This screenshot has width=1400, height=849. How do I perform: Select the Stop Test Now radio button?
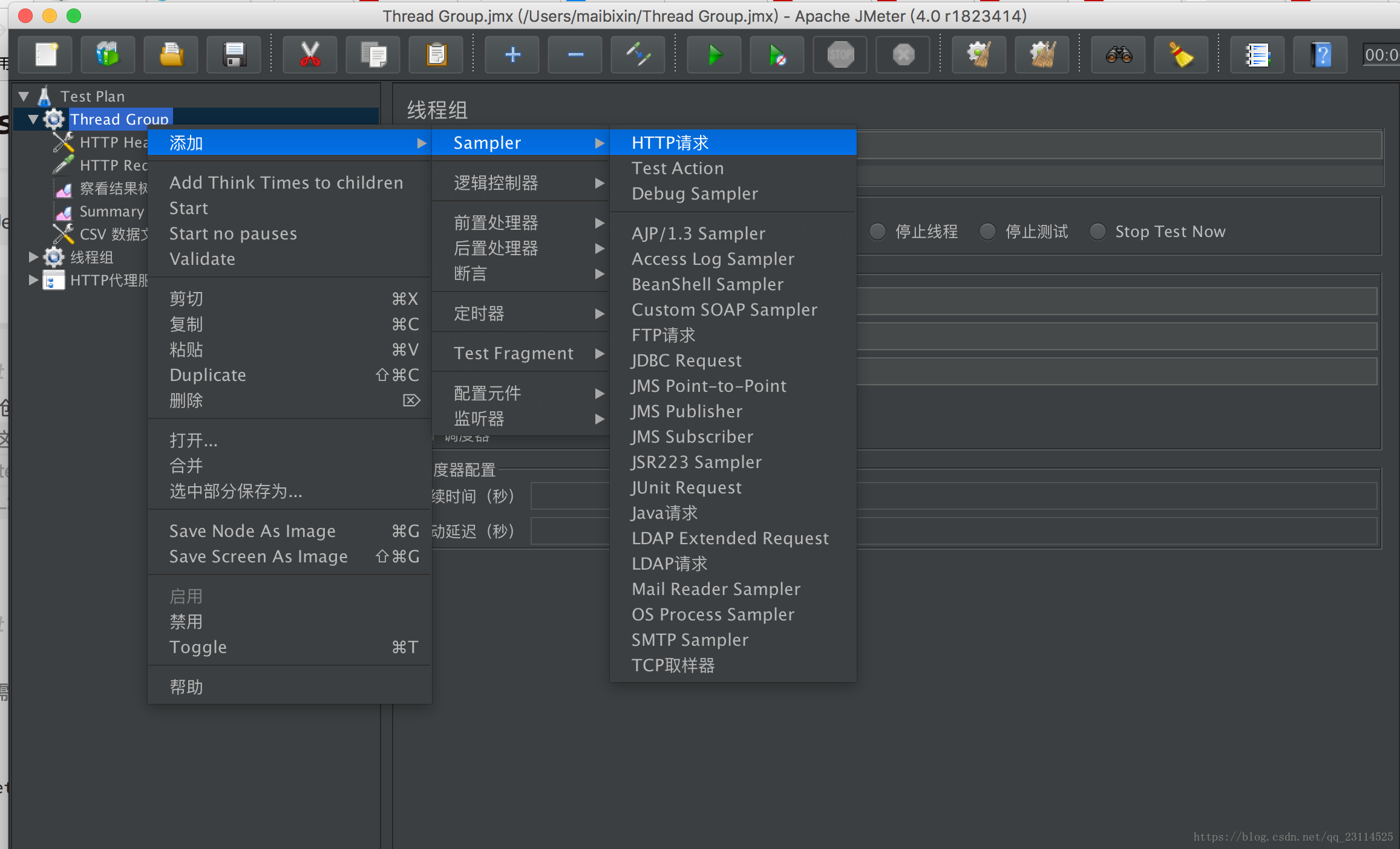(1097, 232)
